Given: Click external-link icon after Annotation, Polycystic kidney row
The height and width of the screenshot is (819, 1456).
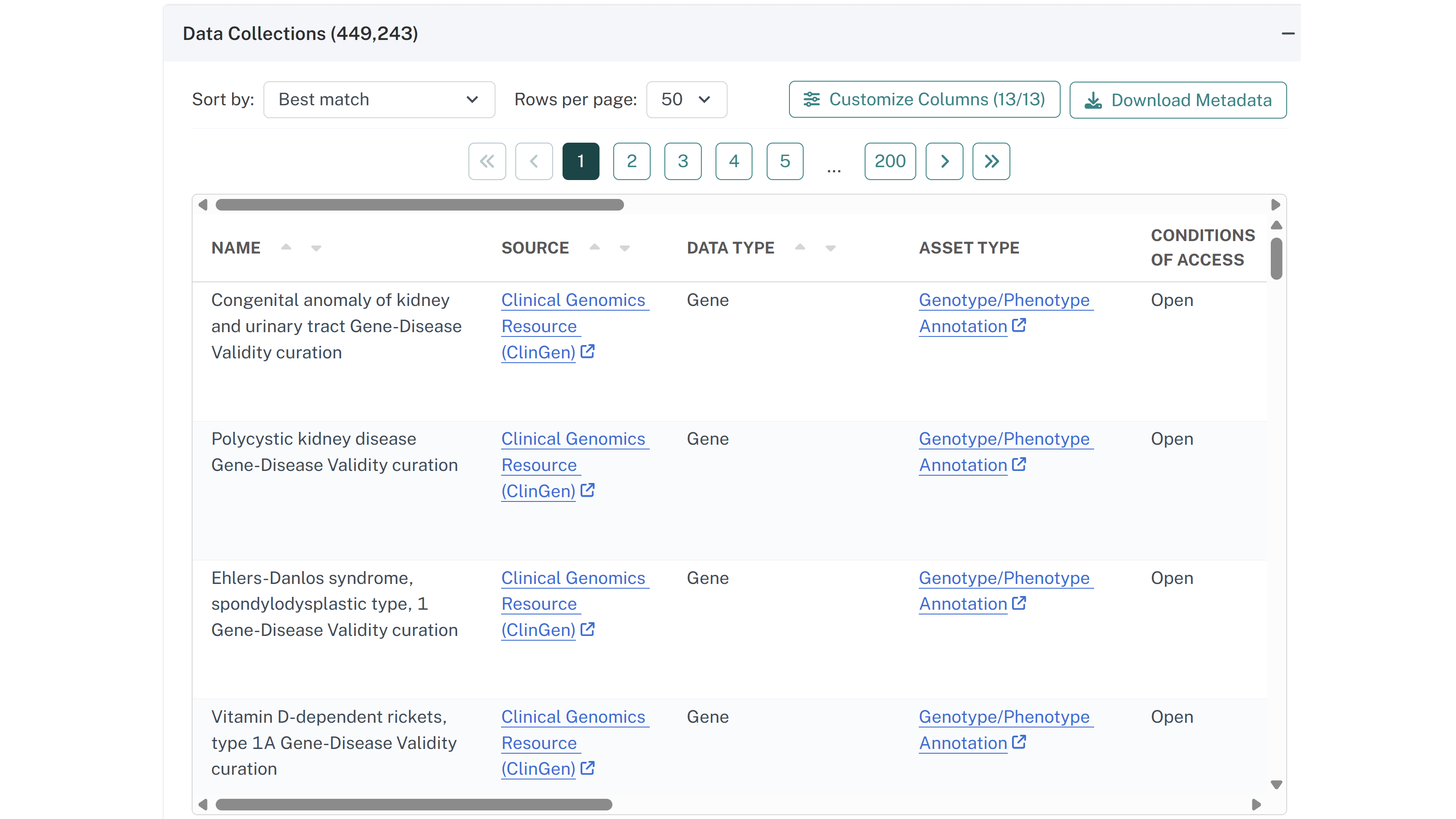Looking at the screenshot, I should click(x=1019, y=465).
